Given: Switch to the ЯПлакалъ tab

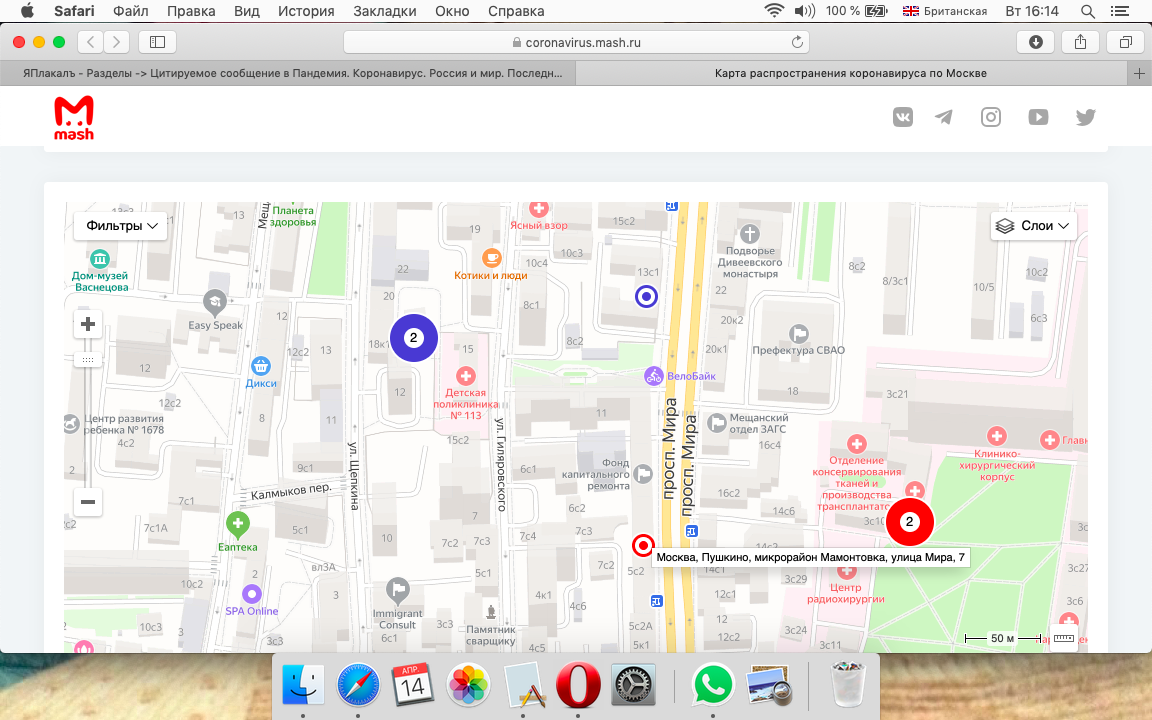Looking at the screenshot, I should (x=288, y=73).
